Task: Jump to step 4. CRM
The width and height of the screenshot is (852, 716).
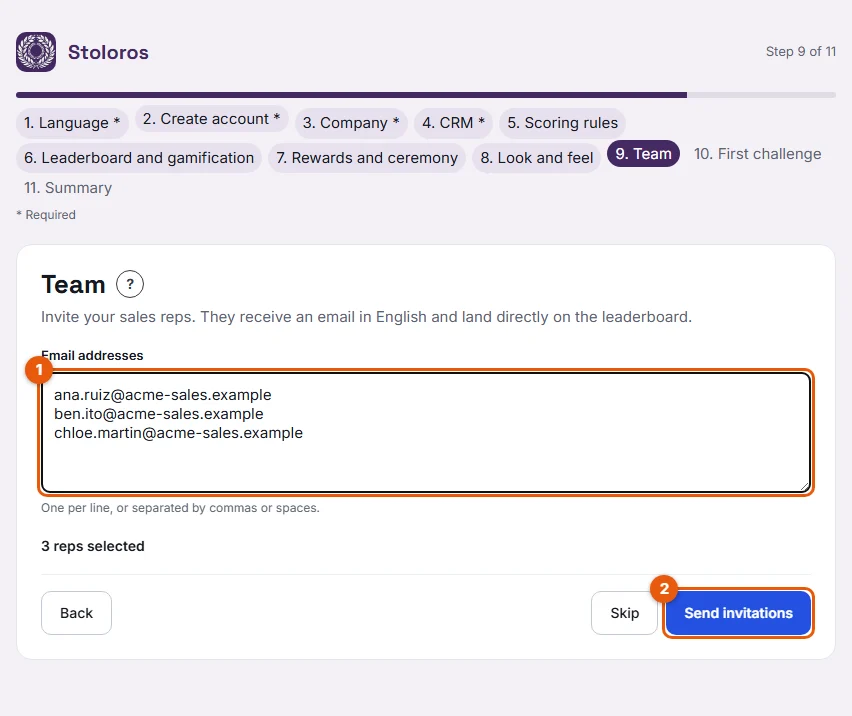Action: click(453, 123)
